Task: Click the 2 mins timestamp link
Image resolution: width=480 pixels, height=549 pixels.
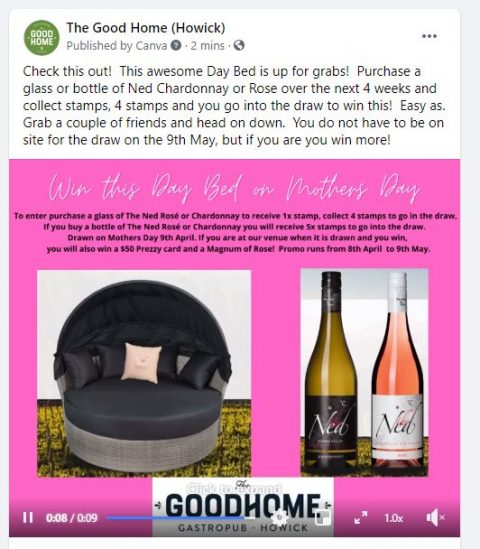Action: (x=207, y=46)
